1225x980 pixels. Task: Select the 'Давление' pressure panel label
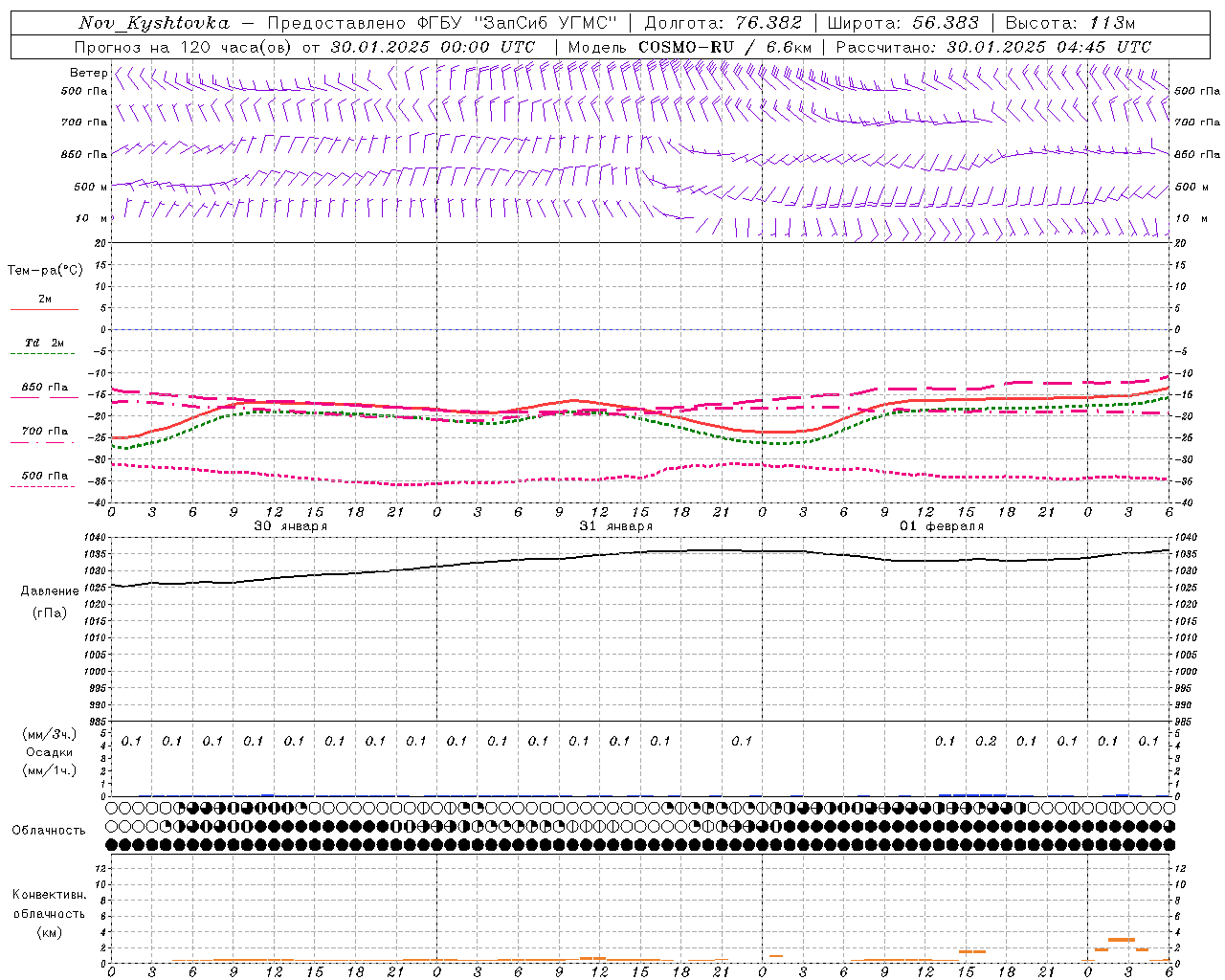(50, 591)
